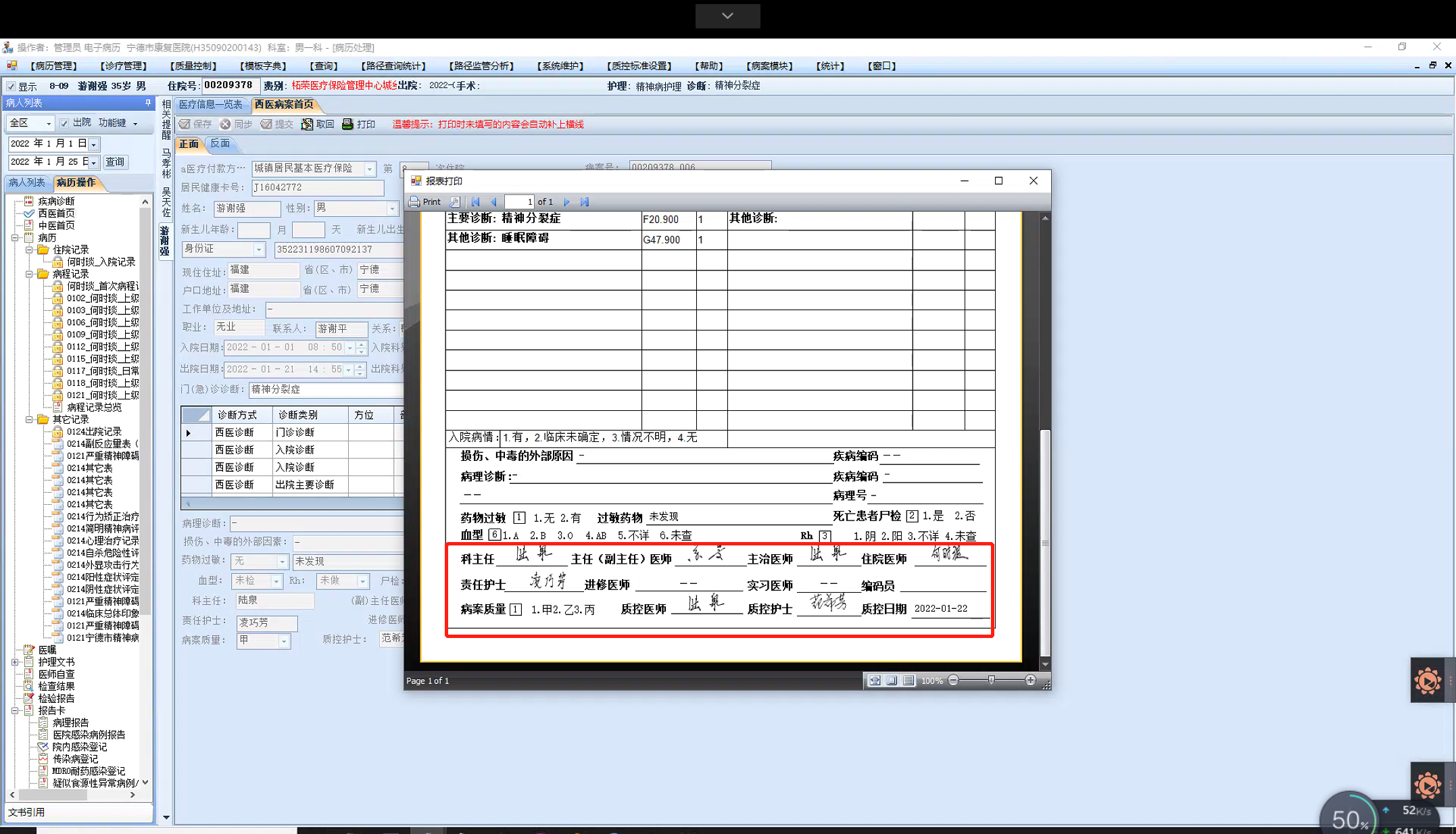
Task: Toggle the 出院 checkbox in patient list
Action: click(x=64, y=123)
